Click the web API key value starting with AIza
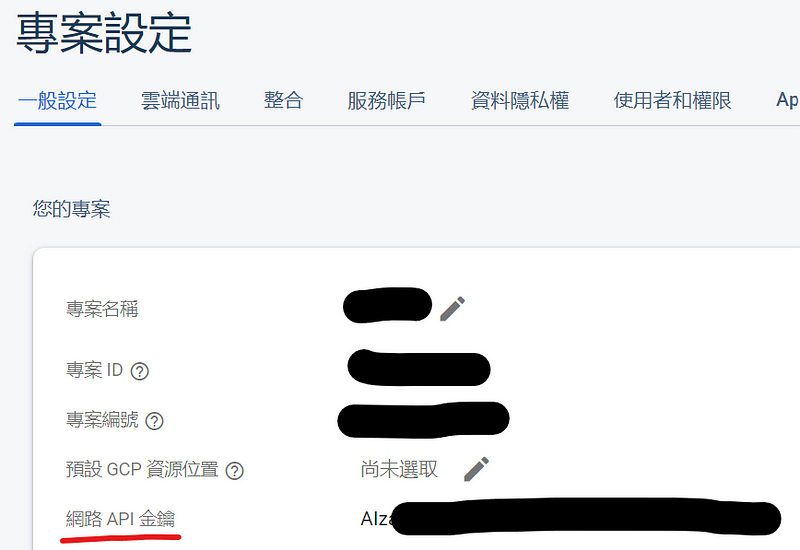This screenshot has height=550, width=800. click(x=570, y=519)
